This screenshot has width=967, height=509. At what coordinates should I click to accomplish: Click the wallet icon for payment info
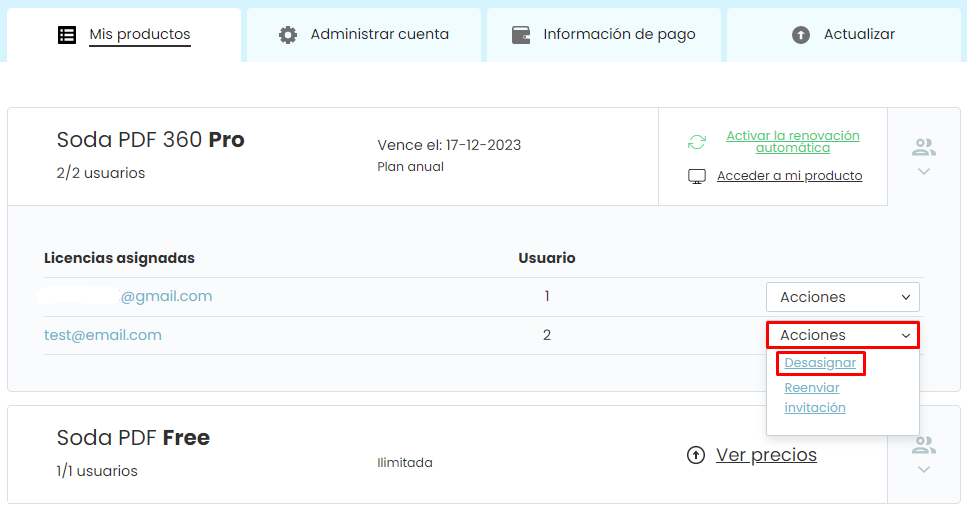pos(521,35)
